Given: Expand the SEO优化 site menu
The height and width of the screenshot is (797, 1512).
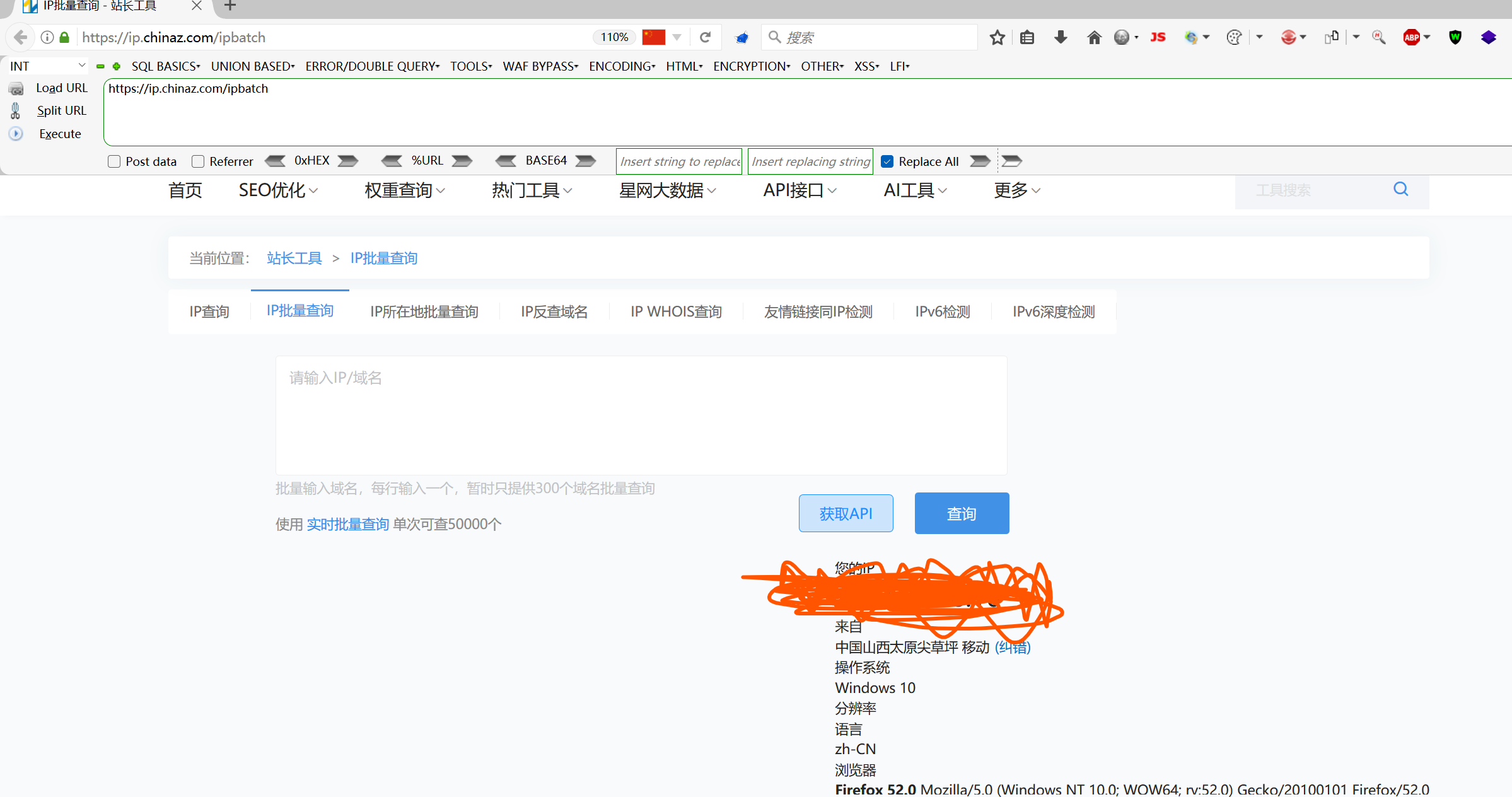Looking at the screenshot, I should pos(278,190).
